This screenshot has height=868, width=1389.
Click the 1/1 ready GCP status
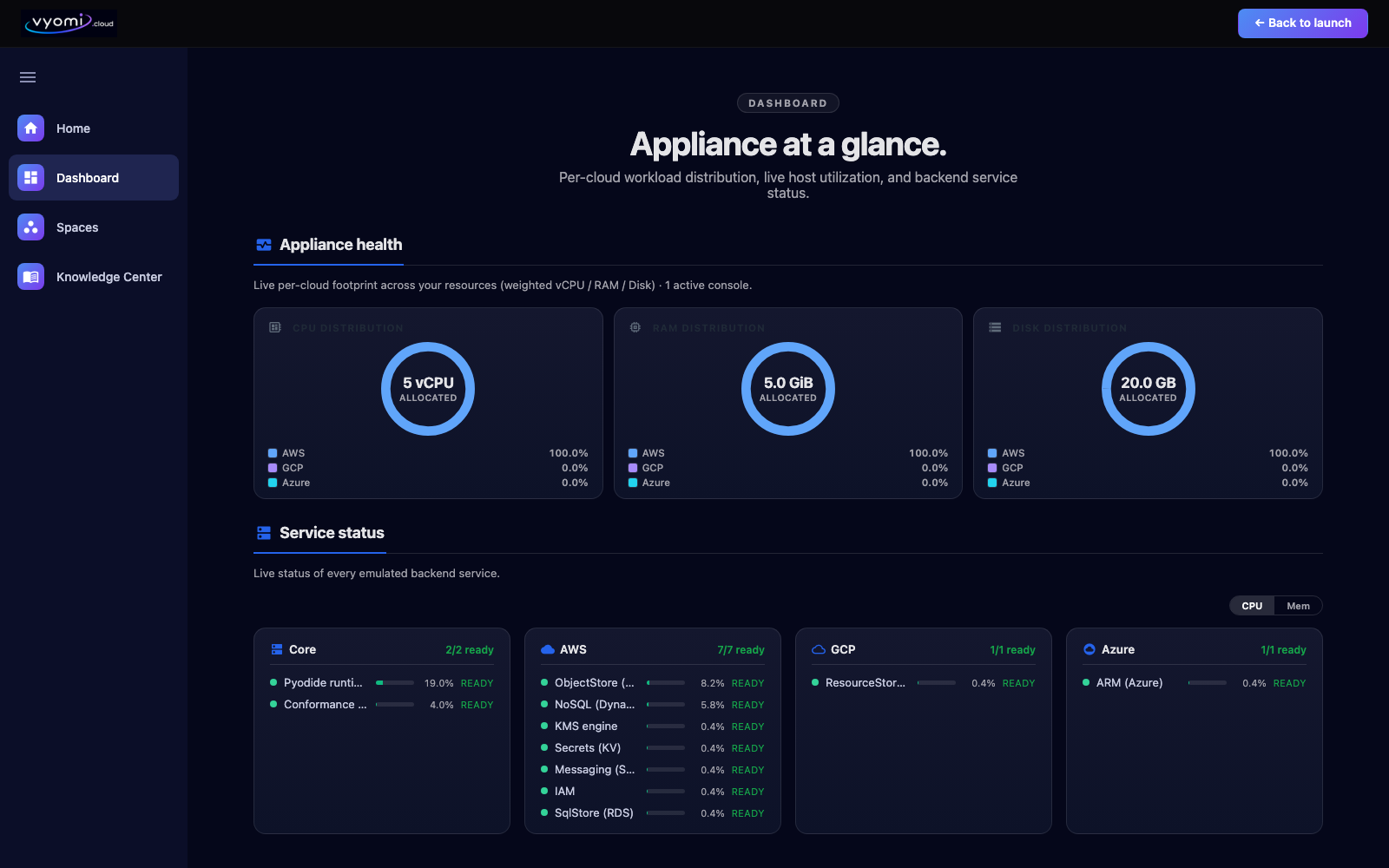click(1012, 650)
